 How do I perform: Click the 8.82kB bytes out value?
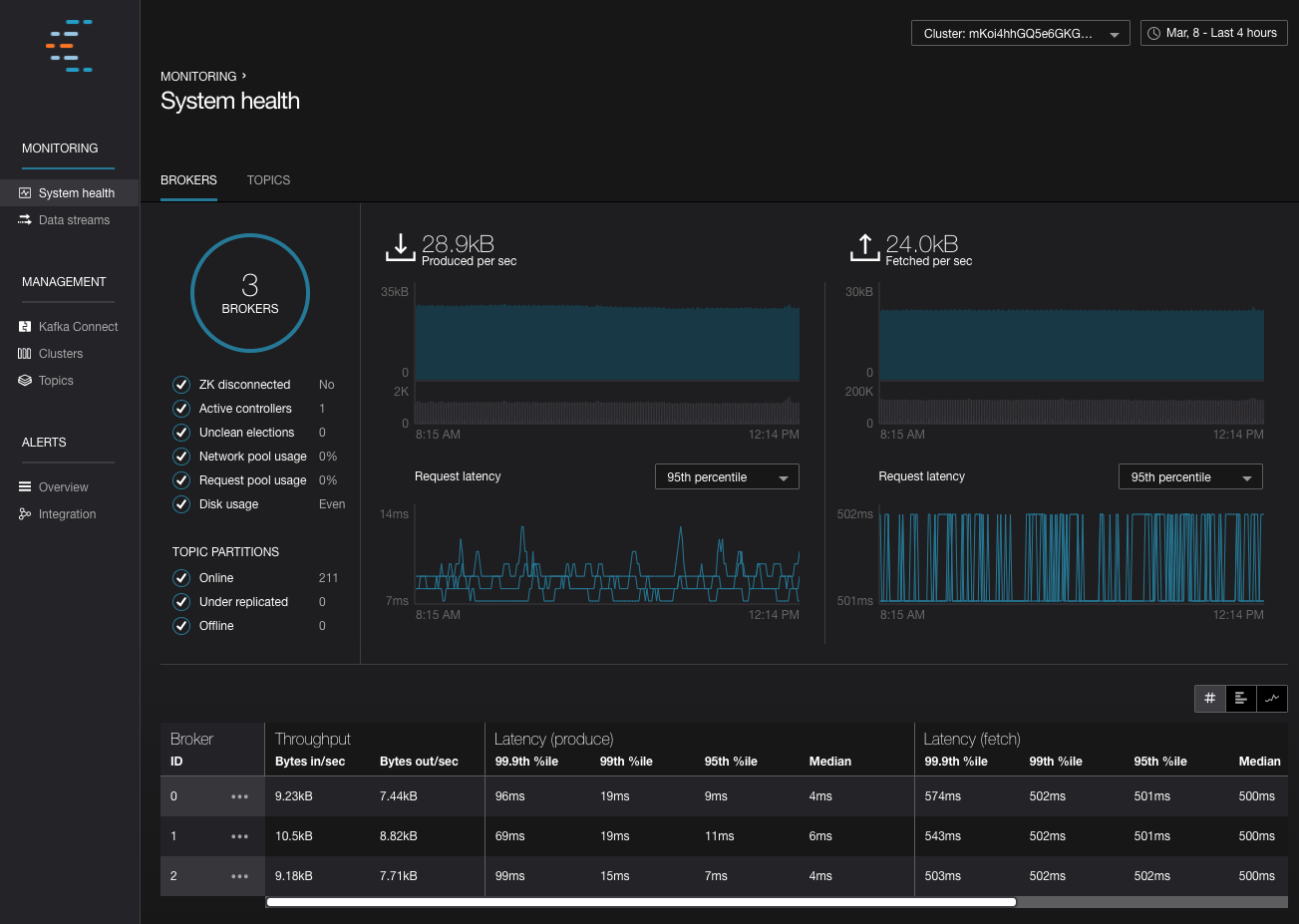tap(399, 836)
